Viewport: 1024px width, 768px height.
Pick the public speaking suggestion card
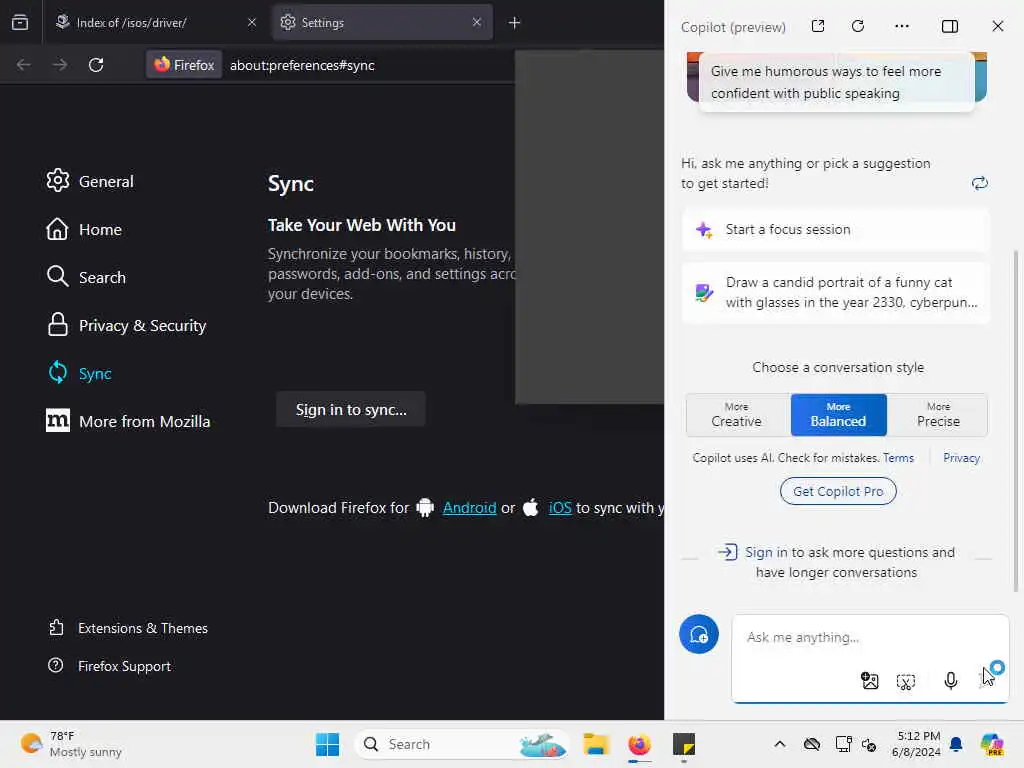point(837,82)
